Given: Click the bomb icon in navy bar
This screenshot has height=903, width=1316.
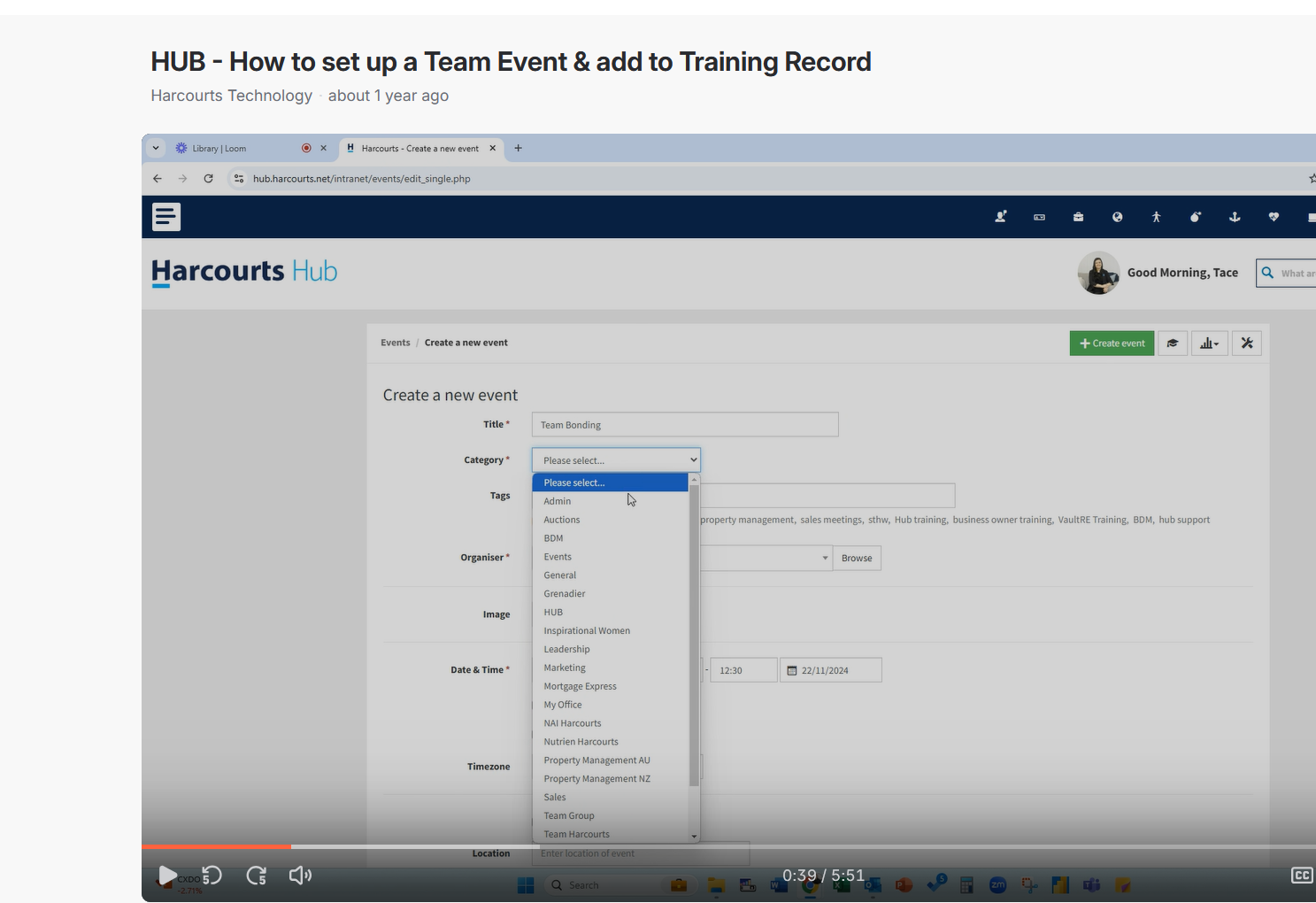Looking at the screenshot, I should (x=1195, y=217).
